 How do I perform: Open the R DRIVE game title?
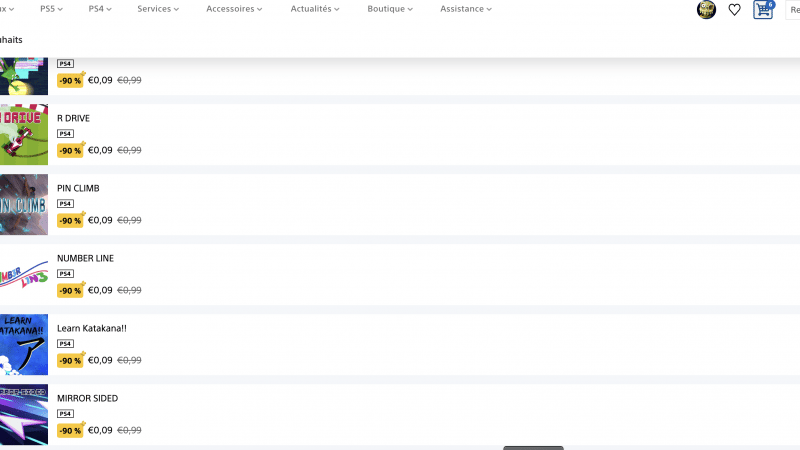pos(73,118)
